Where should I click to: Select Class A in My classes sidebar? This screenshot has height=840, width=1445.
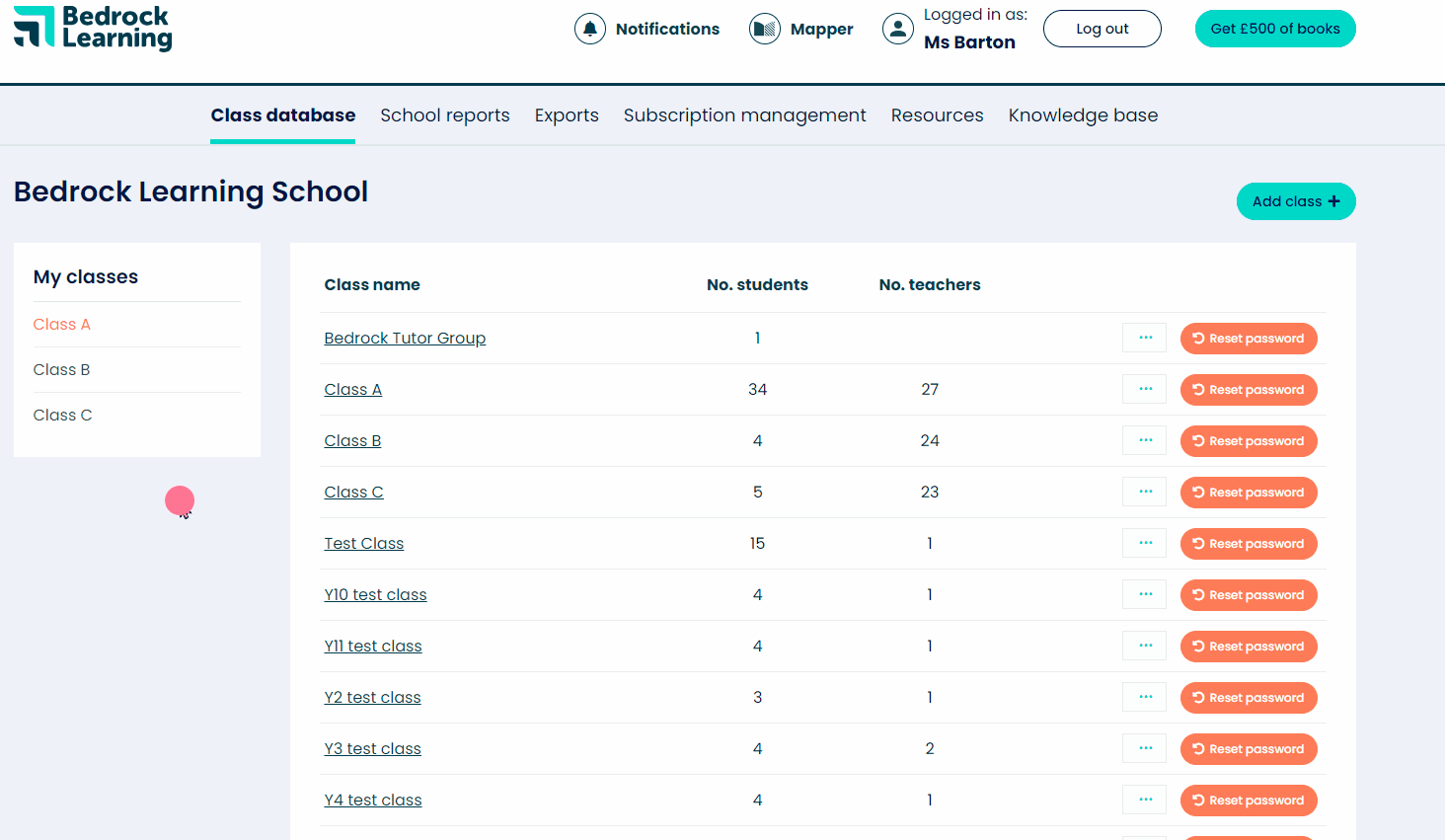[x=62, y=325]
